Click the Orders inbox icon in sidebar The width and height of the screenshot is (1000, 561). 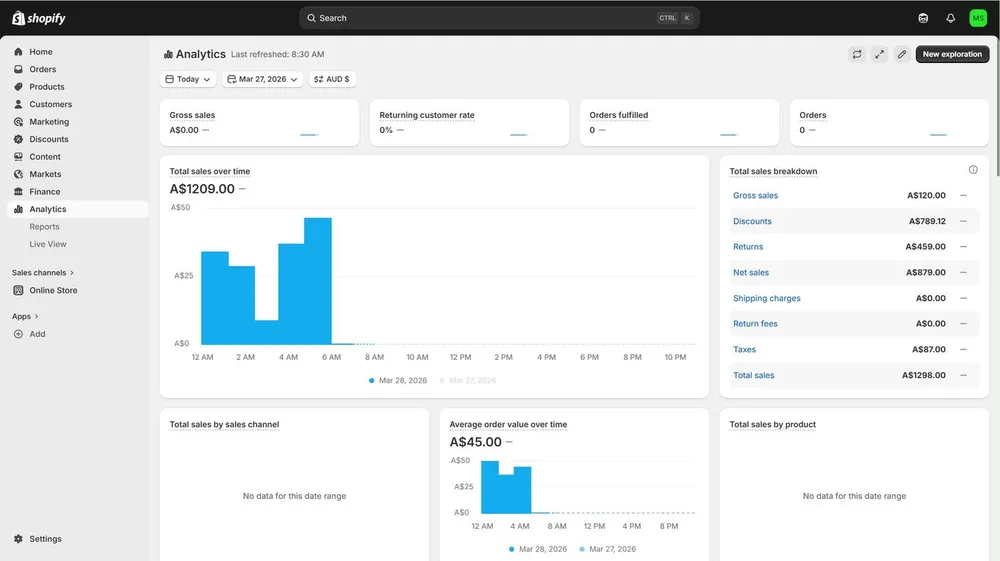pyautogui.click(x=18, y=69)
